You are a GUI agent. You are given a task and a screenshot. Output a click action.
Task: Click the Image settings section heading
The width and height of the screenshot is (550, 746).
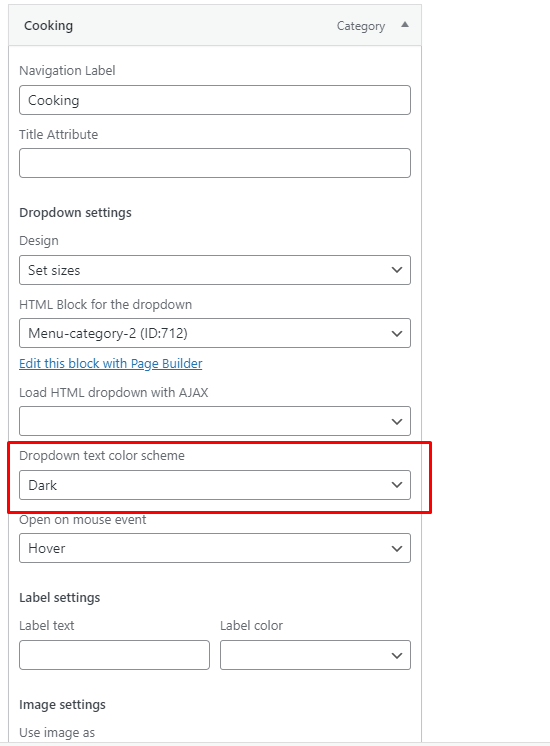click(x=62, y=705)
